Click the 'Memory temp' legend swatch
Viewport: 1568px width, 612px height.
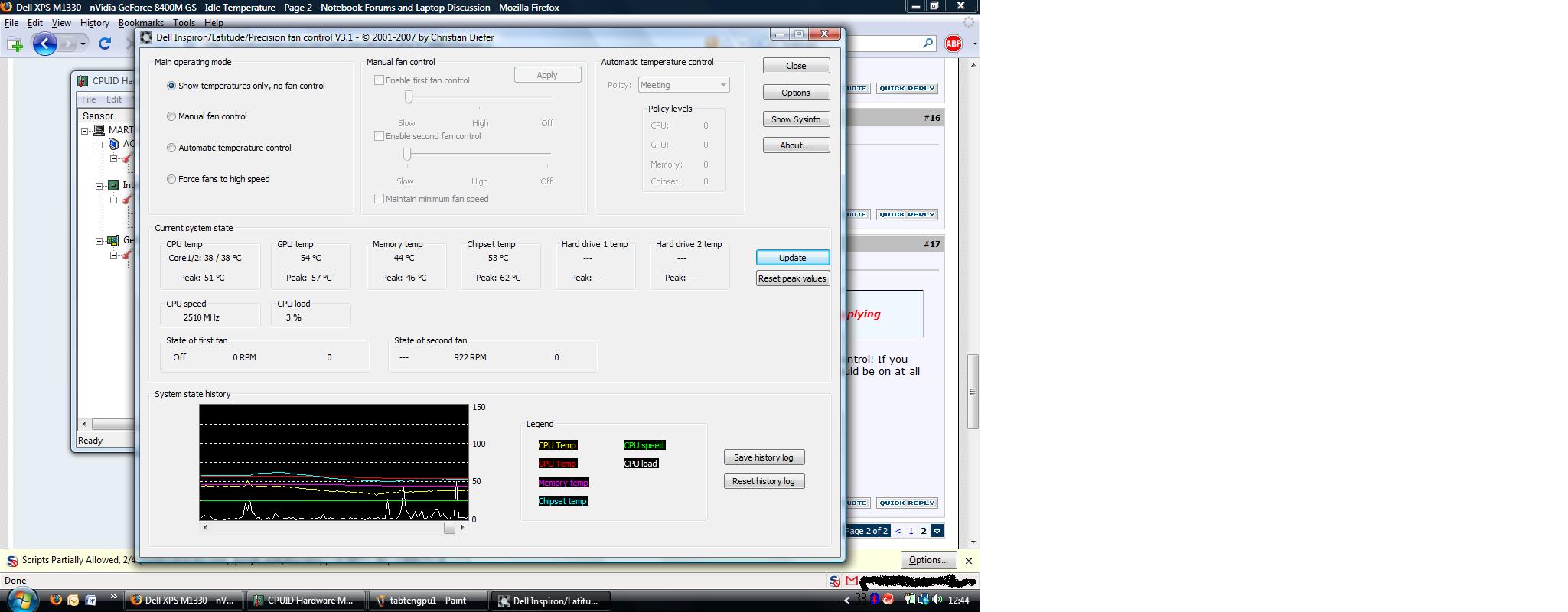tap(563, 483)
